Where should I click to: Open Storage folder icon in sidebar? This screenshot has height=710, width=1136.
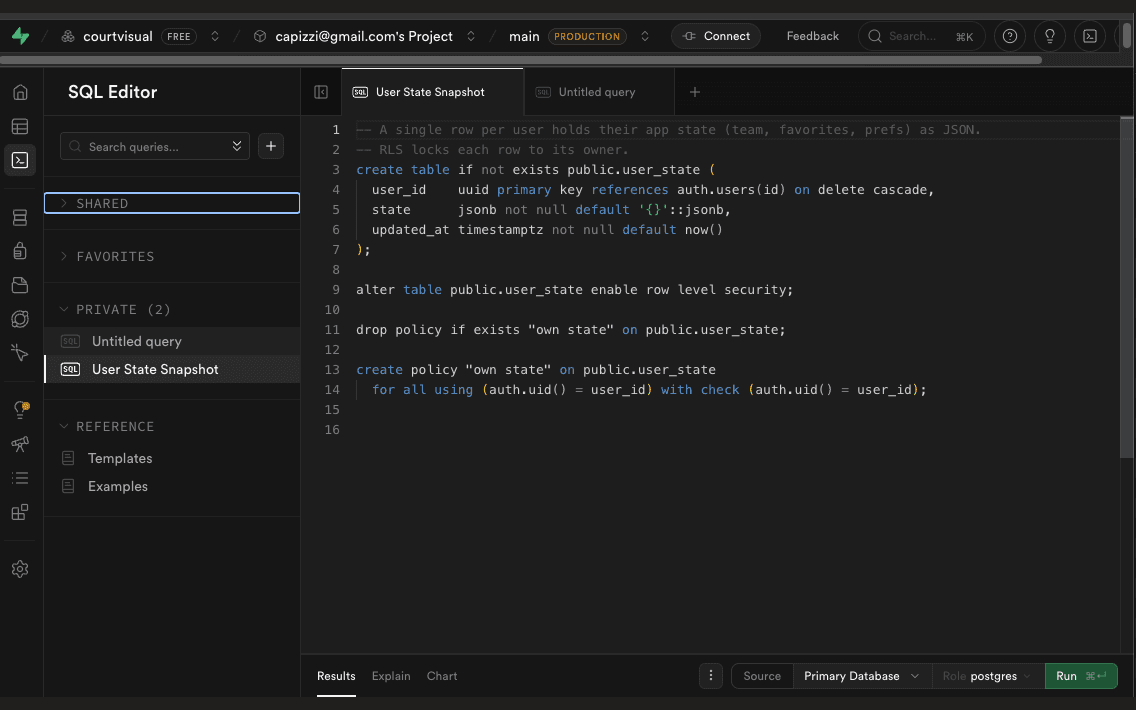pyautogui.click(x=20, y=285)
